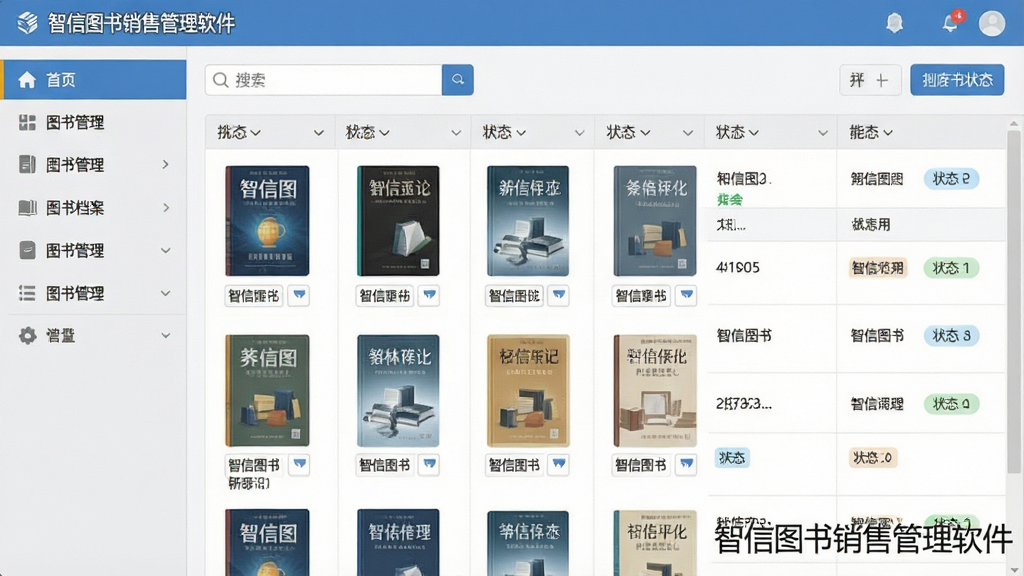Image resolution: width=1024 pixels, height=576 pixels.
Task: Click the blue button ending in 书状态
Action: click(957, 80)
